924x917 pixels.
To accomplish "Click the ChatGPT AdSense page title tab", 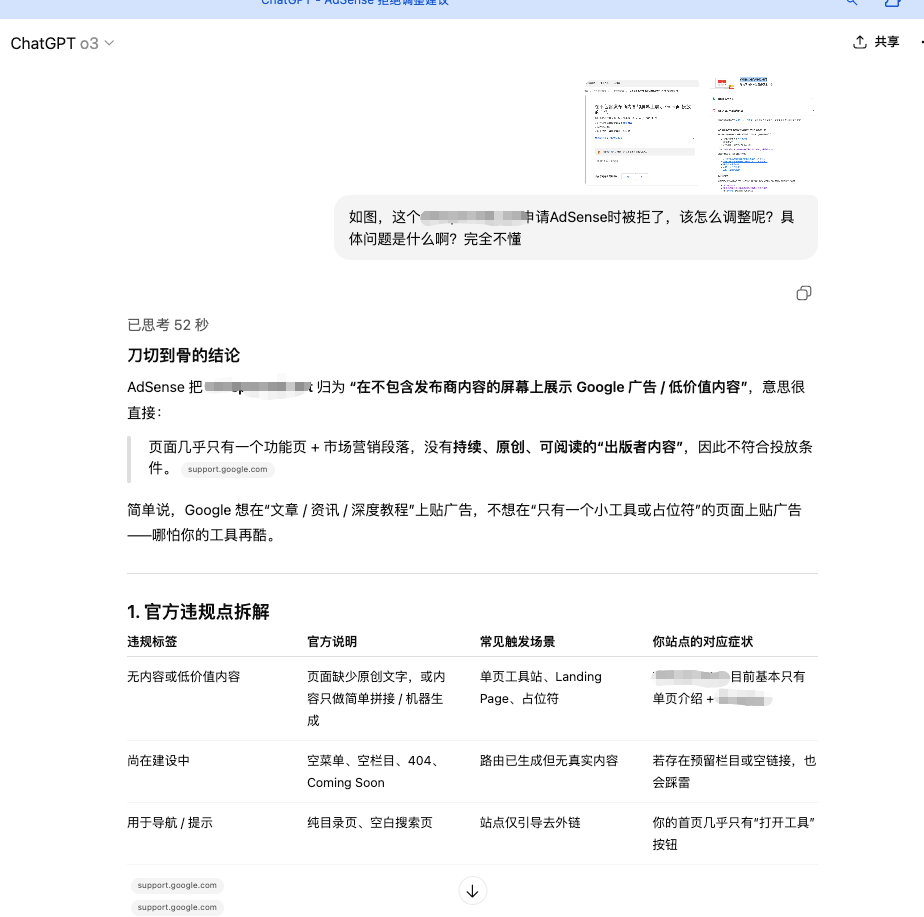I will click(355, 3).
